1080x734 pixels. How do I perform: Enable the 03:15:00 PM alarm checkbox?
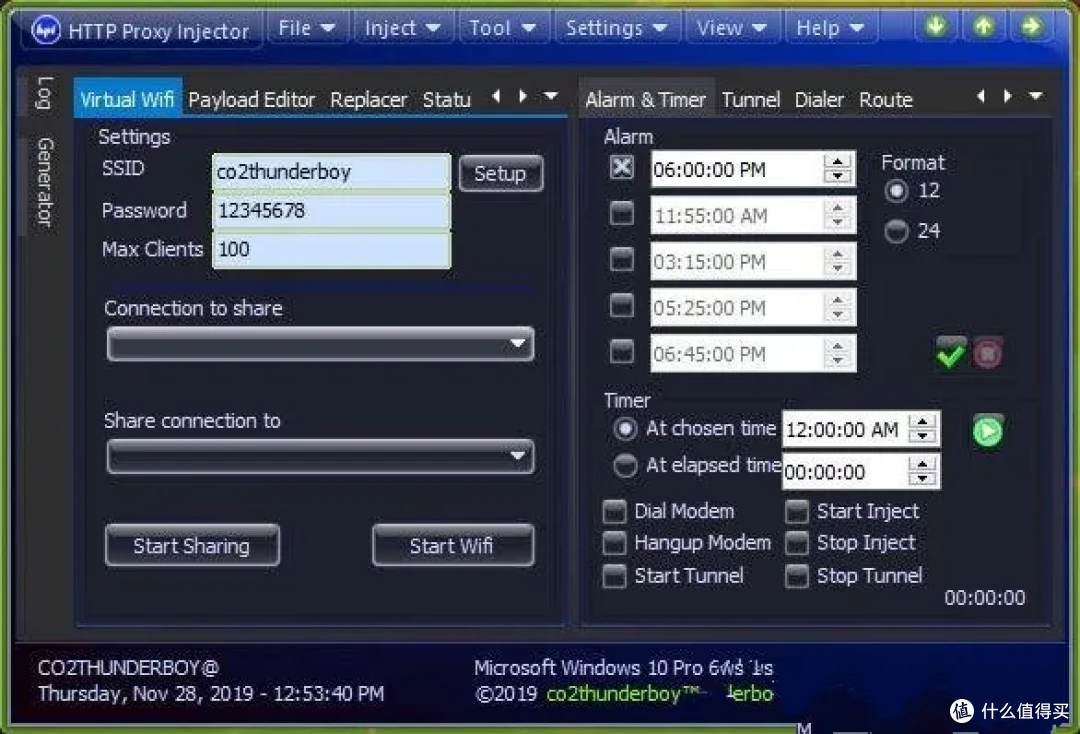pyautogui.click(x=622, y=259)
